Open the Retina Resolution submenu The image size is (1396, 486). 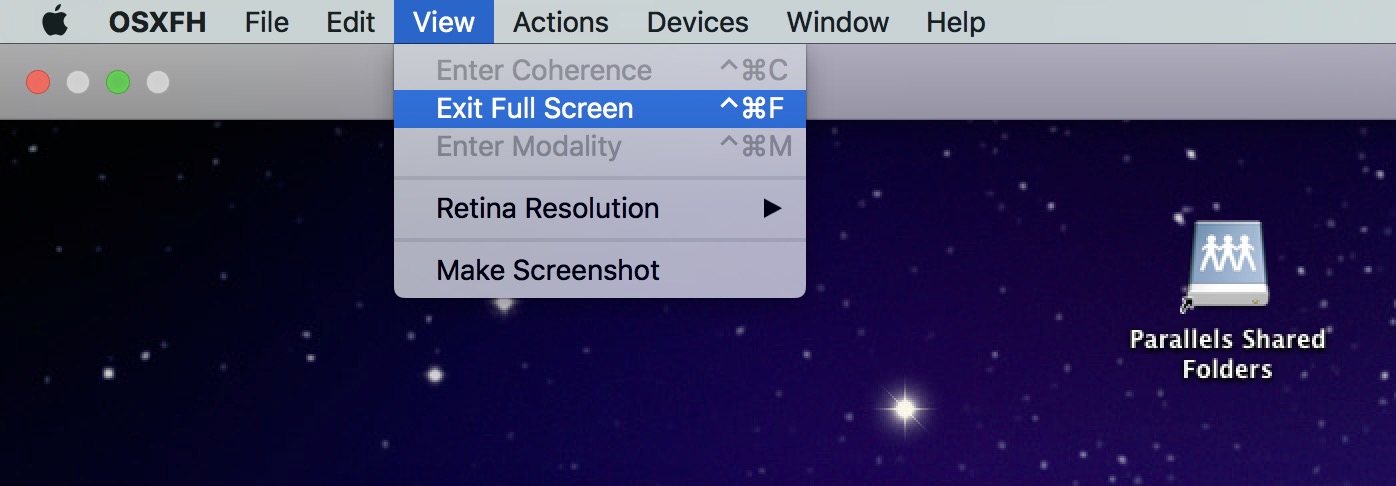600,209
